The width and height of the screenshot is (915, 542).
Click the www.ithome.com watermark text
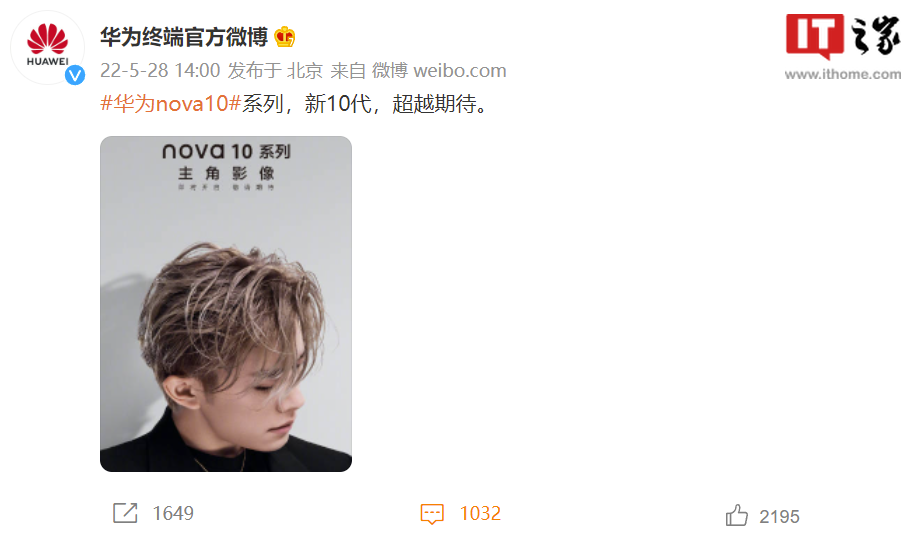843,74
